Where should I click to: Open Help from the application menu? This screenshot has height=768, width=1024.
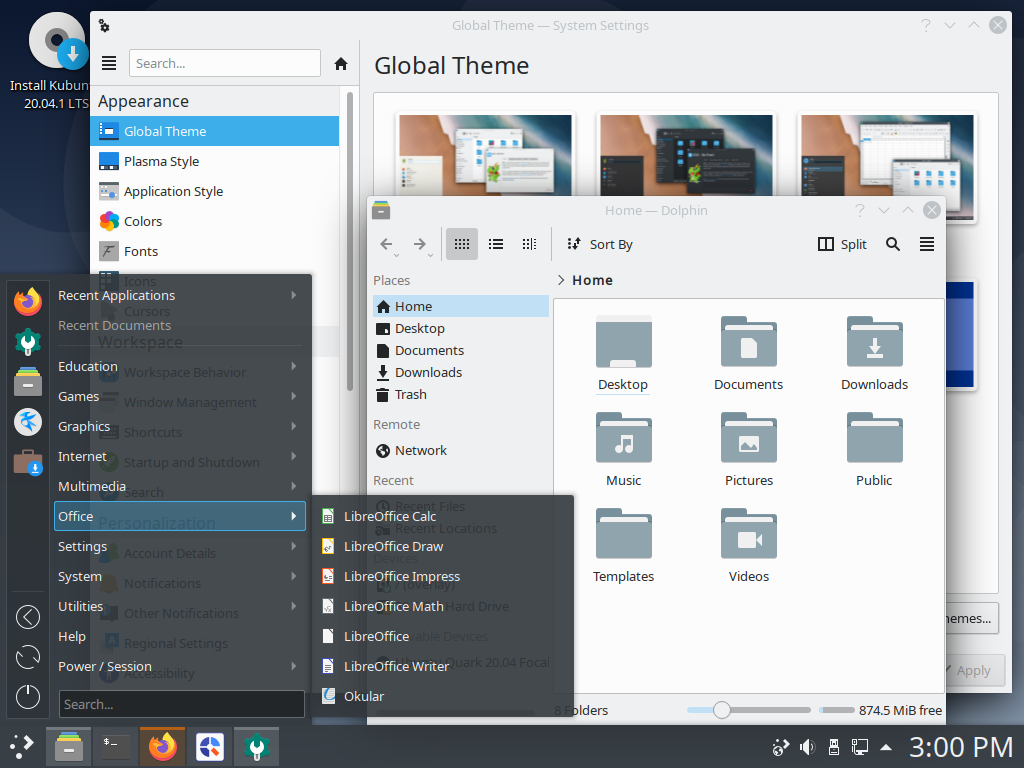180,637
